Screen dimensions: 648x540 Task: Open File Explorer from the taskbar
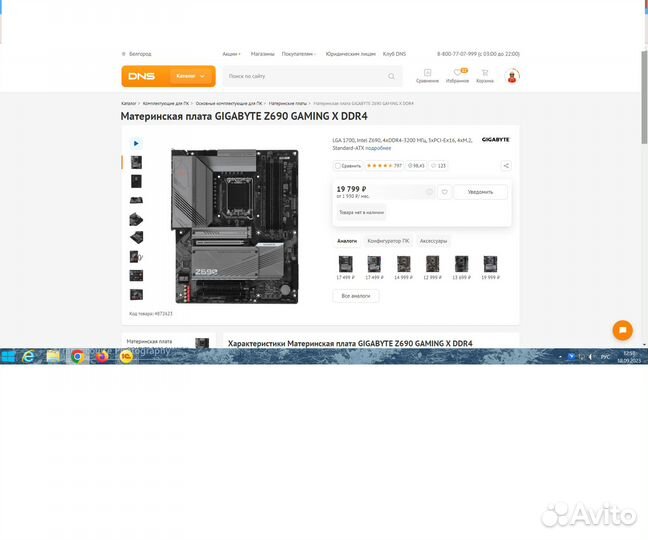click(53, 356)
